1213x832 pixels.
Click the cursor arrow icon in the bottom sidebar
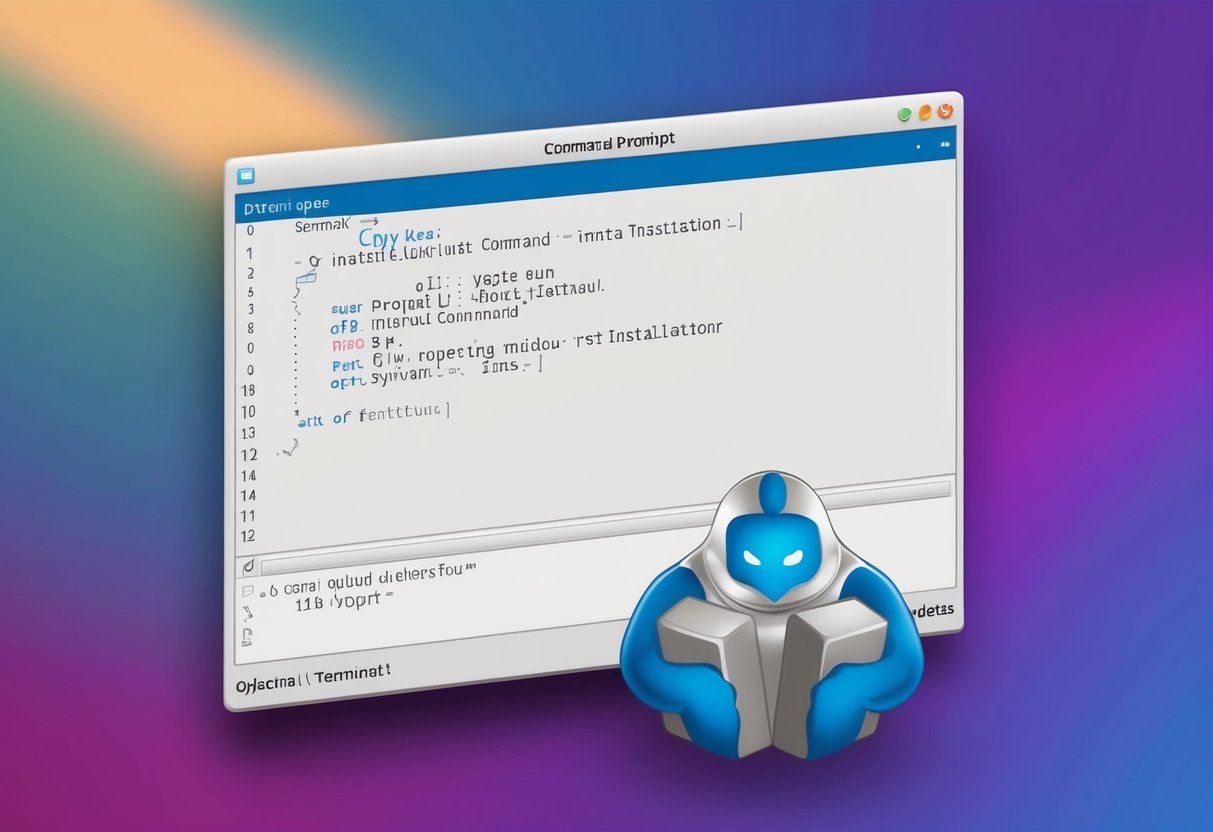pos(248,613)
